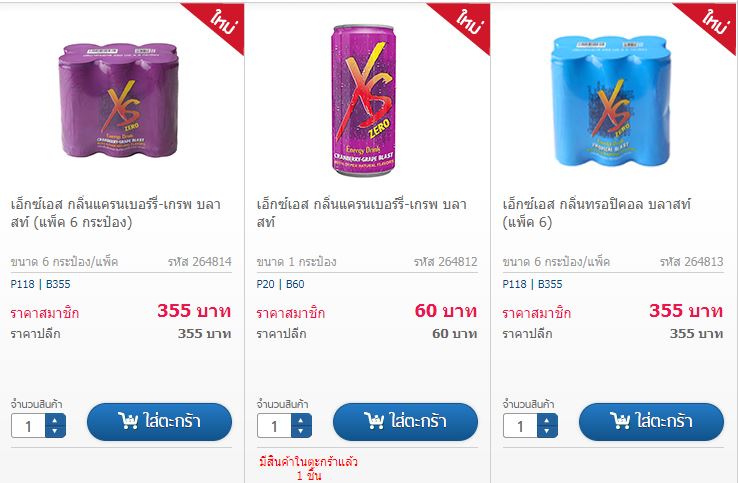Screen dimensions: 738x483
Task: Increase quantity for cranberry-grape 6-pack
Action: 55,420
